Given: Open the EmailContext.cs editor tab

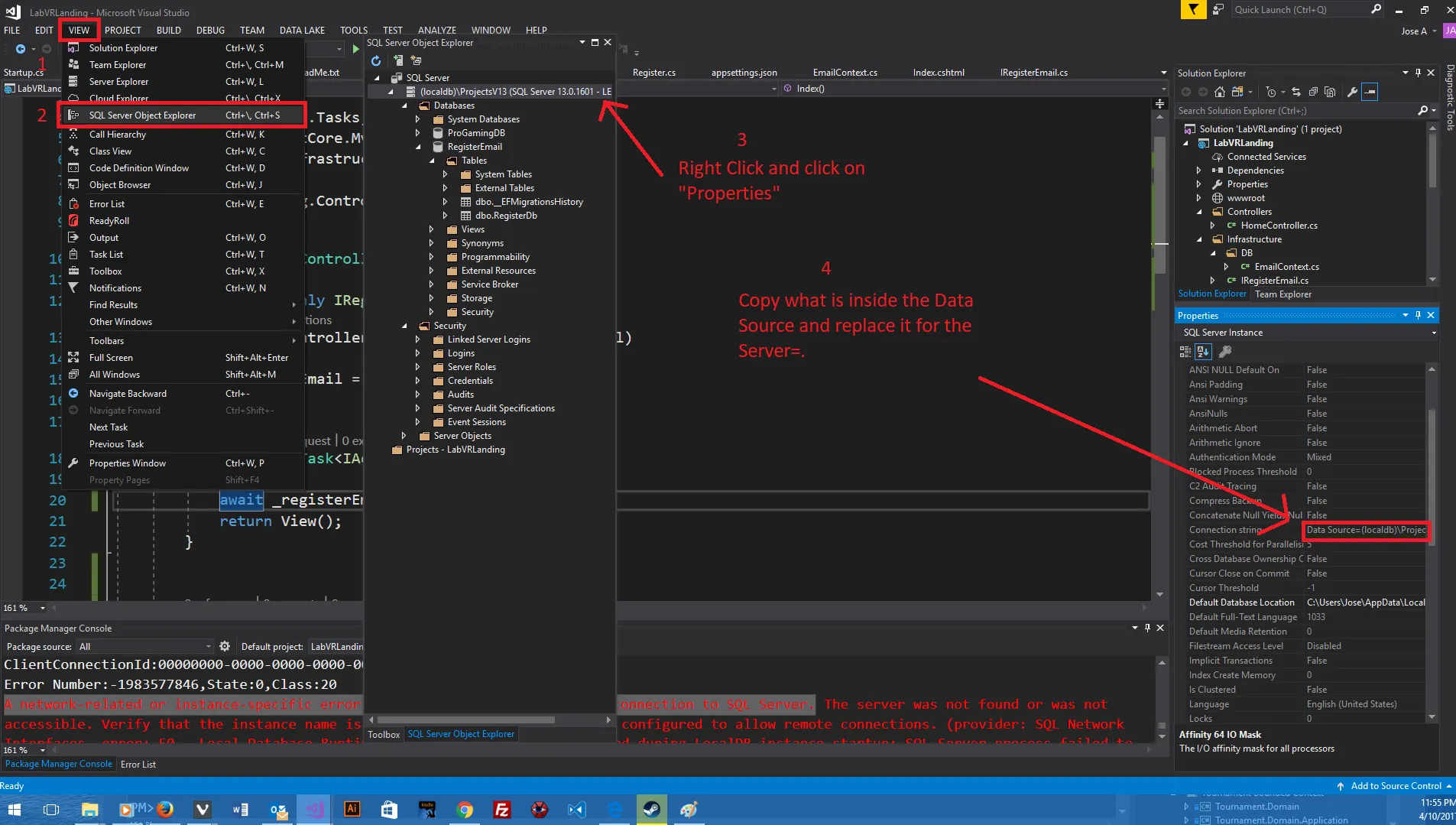Looking at the screenshot, I should click(845, 73).
